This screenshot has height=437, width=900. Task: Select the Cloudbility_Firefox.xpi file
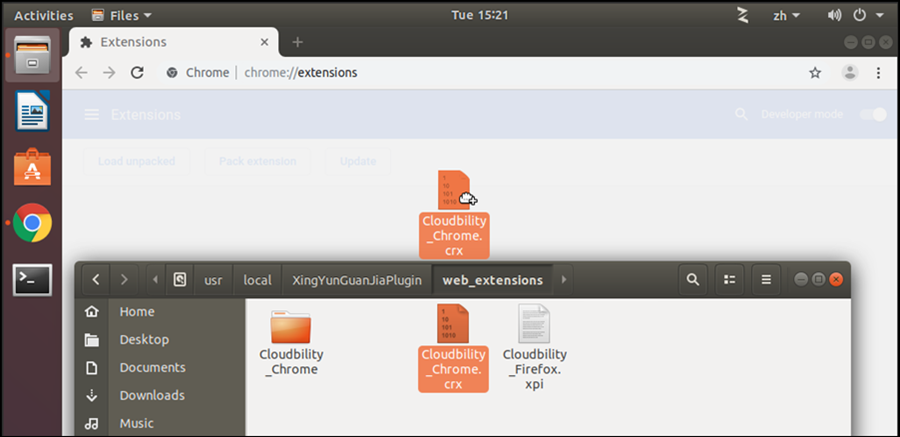click(x=535, y=347)
